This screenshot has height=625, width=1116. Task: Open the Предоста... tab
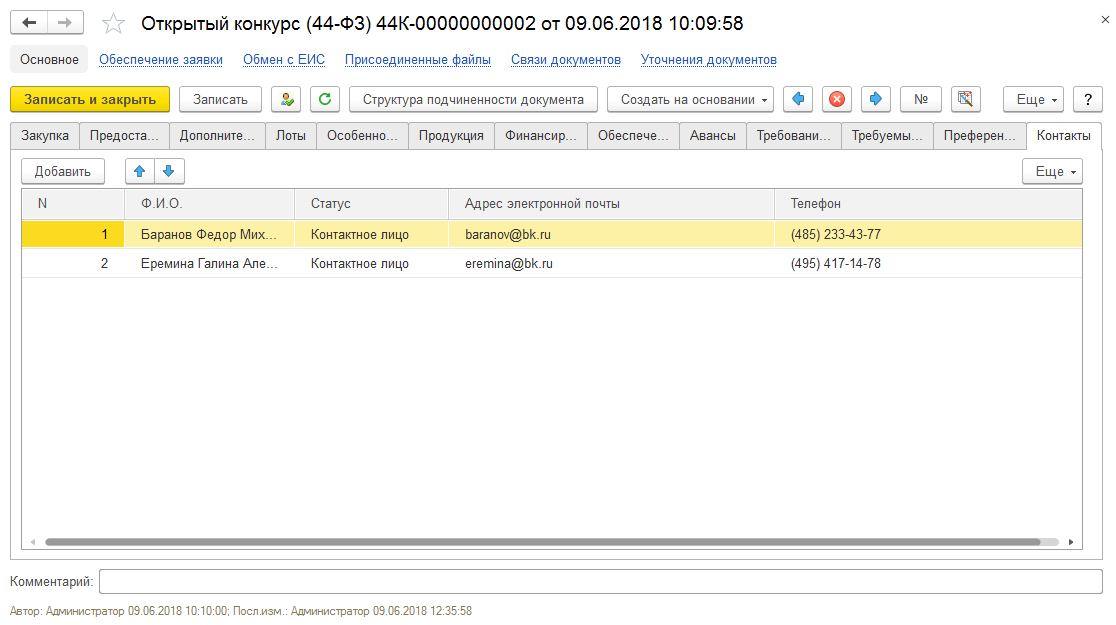coord(124,136)
